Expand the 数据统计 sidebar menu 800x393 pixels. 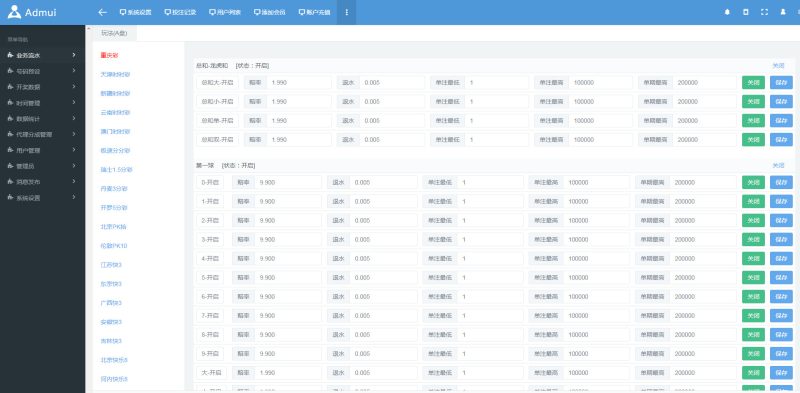coord(43,118)
